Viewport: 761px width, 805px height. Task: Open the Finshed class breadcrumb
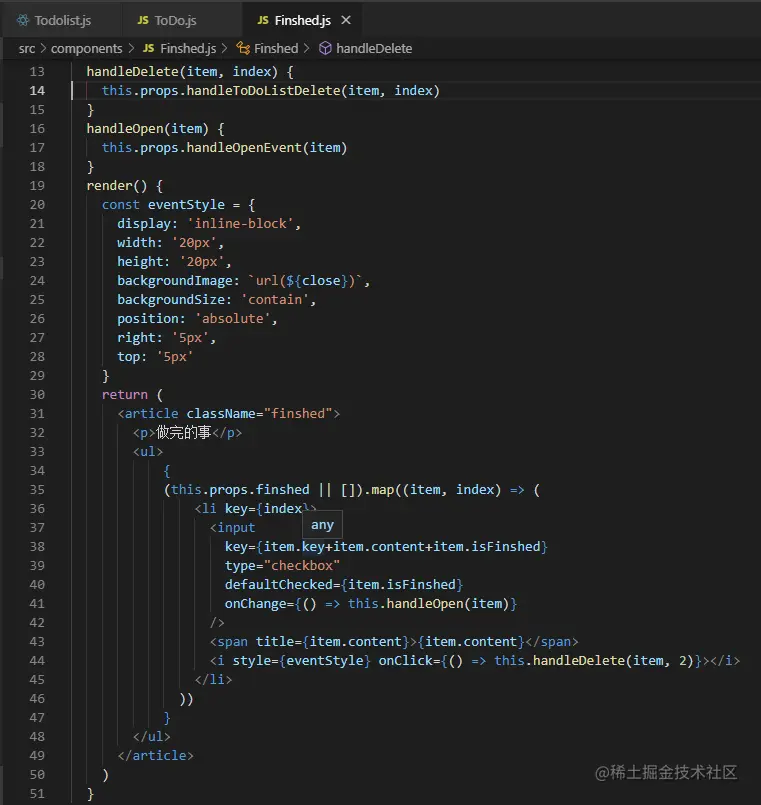pos(276,49)
